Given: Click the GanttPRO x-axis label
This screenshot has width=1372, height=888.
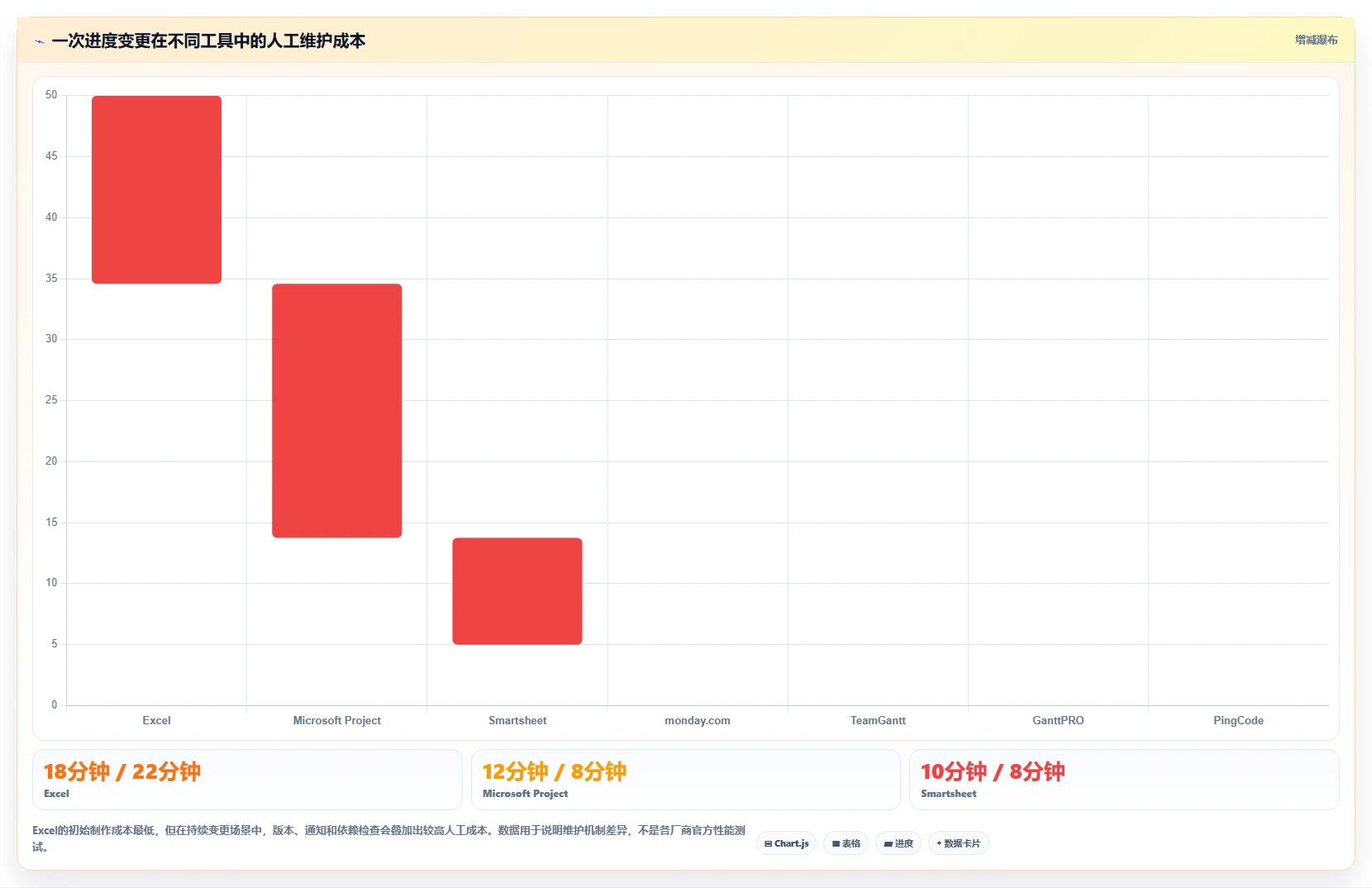Looking at the screenshot, I should (1058, 720).
